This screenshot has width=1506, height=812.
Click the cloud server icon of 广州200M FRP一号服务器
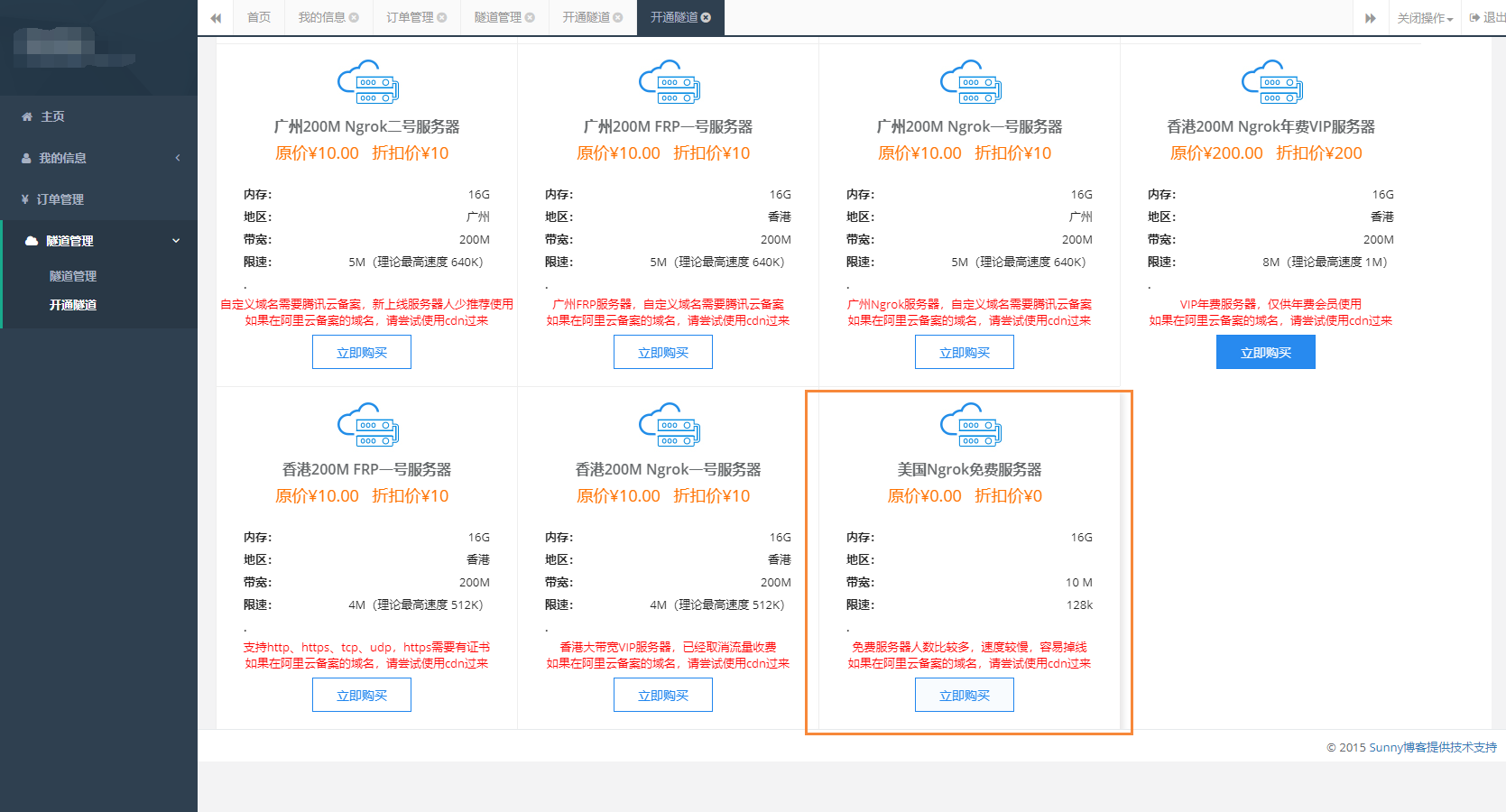[x=669, y=82]
